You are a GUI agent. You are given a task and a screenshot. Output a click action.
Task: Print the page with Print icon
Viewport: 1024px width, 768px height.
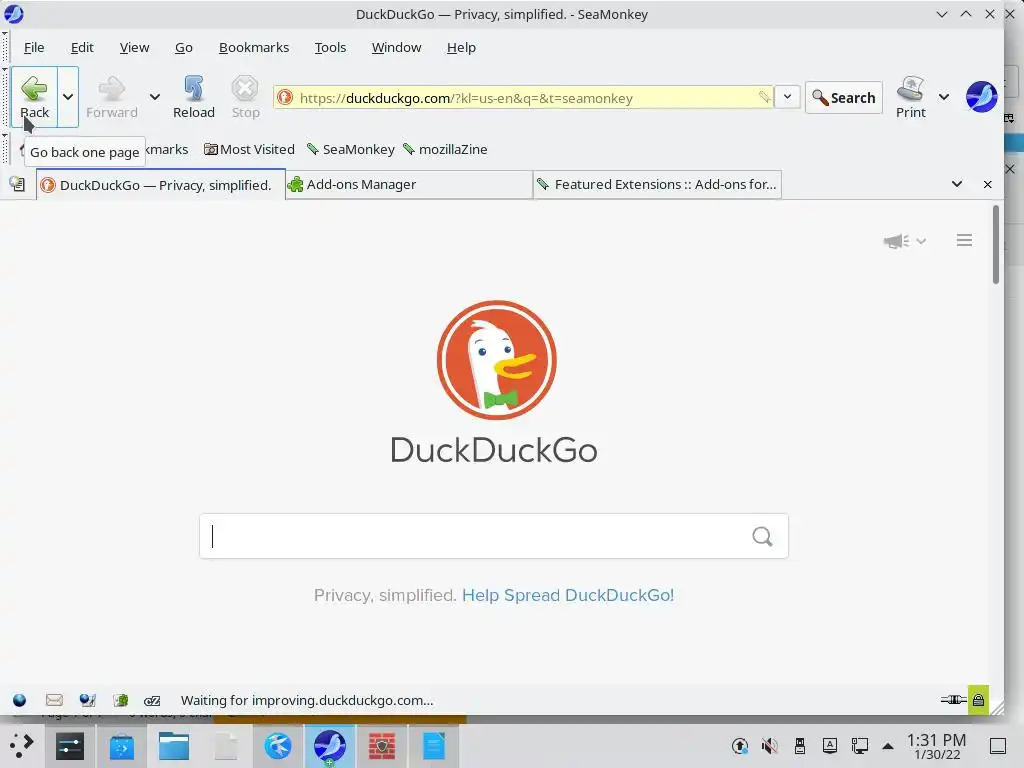(x=910, y=97)
